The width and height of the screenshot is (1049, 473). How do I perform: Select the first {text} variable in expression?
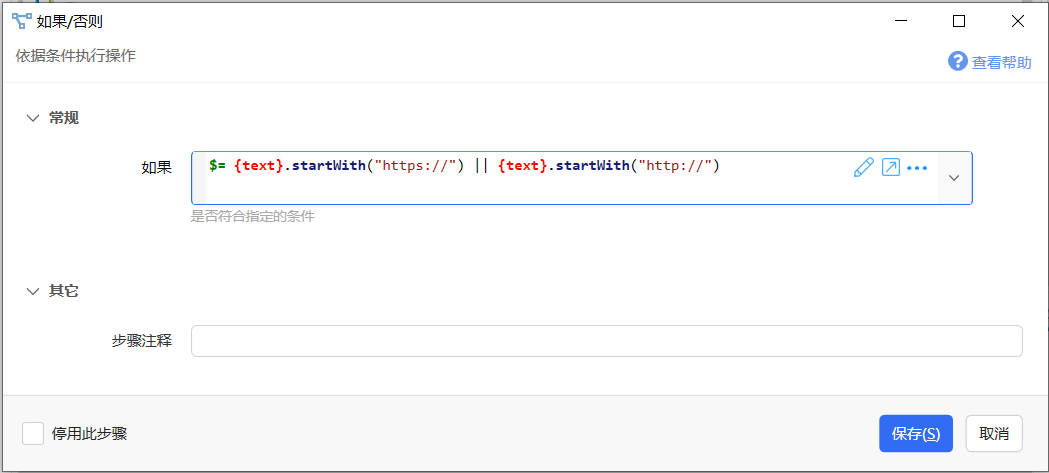click(x=259, y=166)
